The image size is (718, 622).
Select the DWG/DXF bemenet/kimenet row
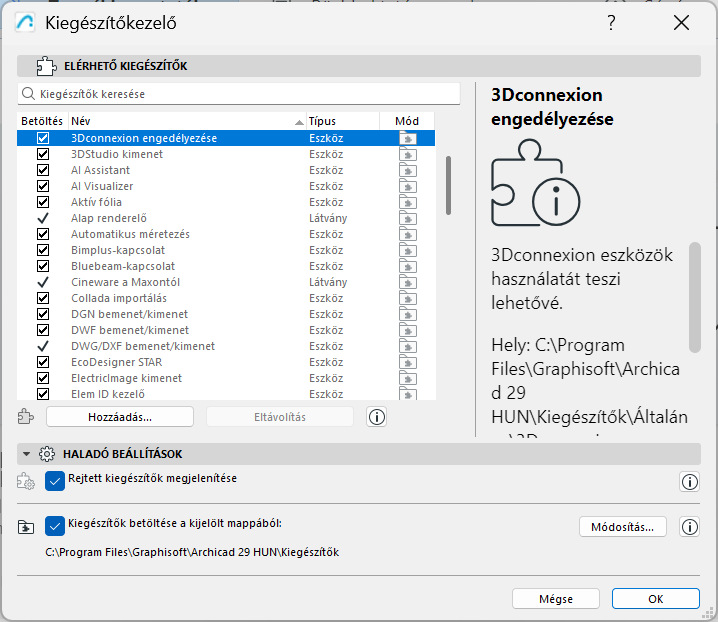(x=226, y=346)
